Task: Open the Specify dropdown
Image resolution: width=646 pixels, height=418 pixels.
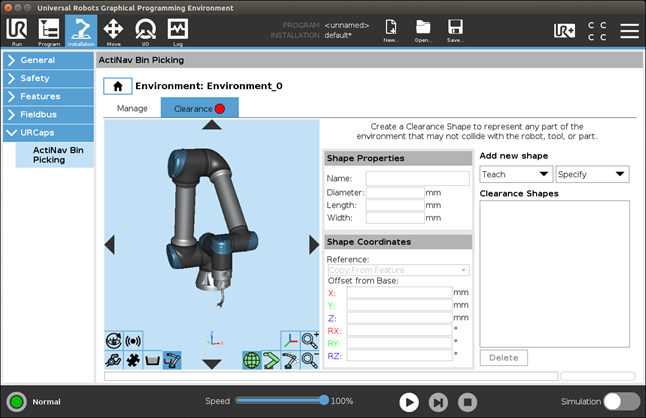Action: point(592,174)
